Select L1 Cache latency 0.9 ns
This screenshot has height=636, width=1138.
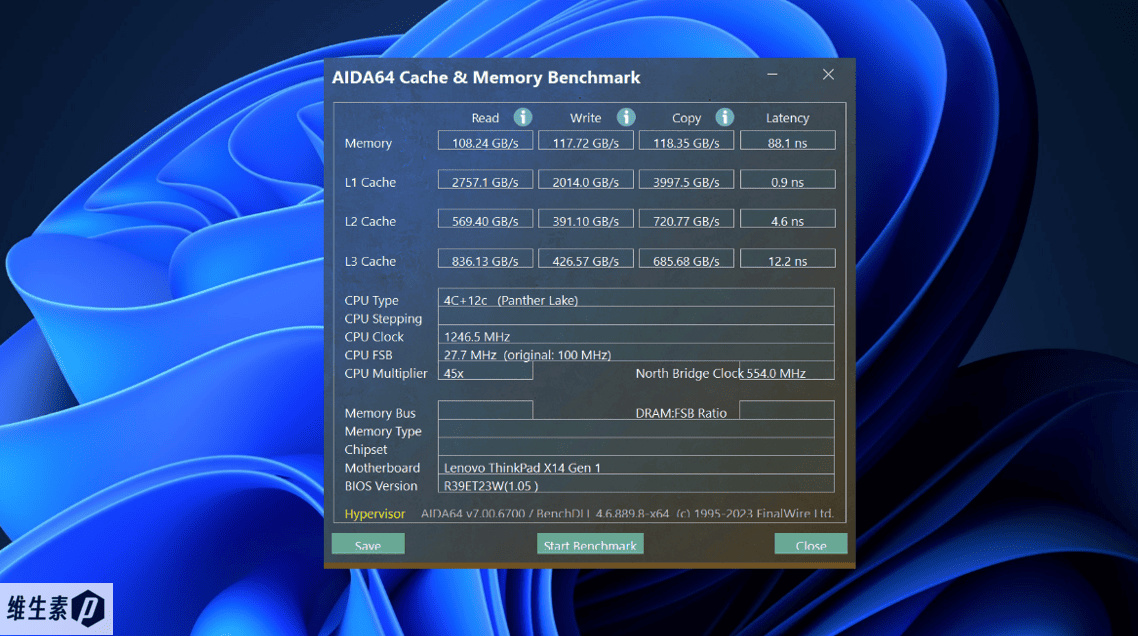[x=787, y=180]
